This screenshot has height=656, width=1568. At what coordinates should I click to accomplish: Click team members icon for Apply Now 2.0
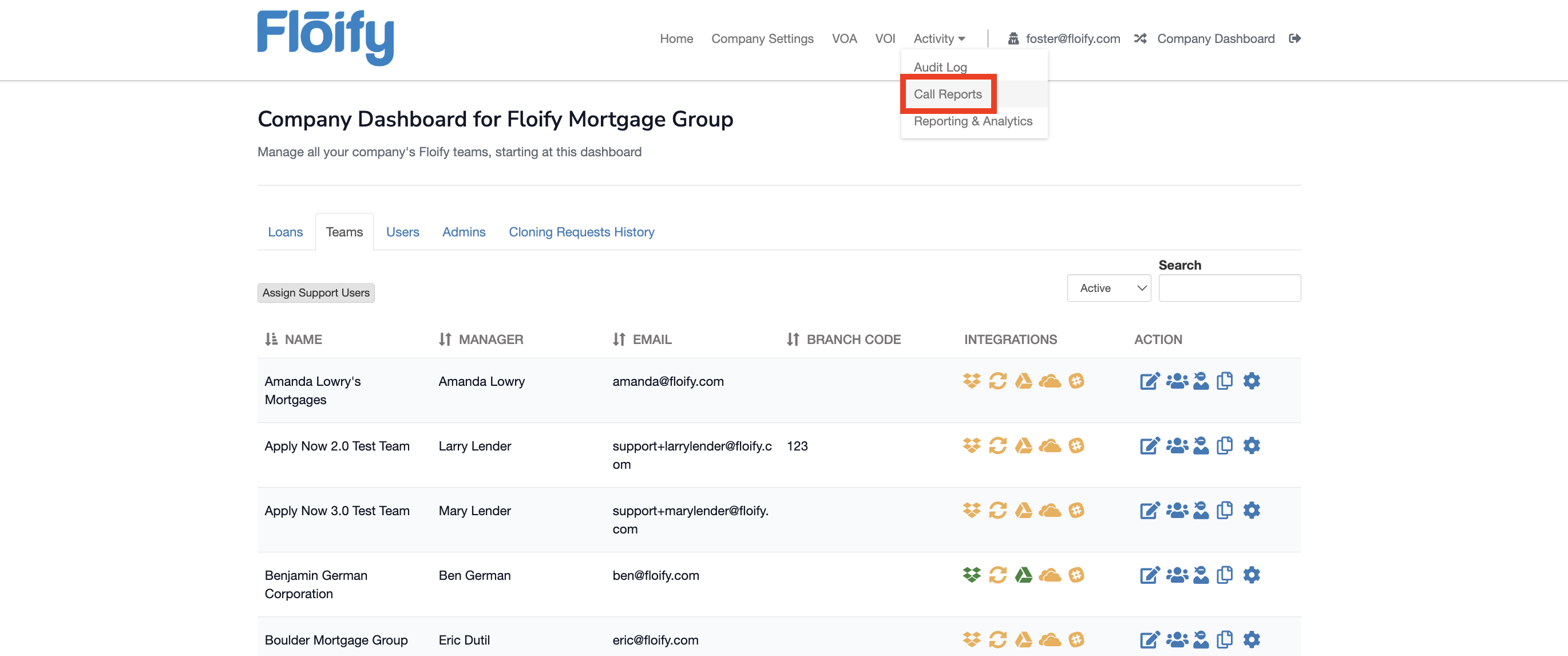[1177, 446]
